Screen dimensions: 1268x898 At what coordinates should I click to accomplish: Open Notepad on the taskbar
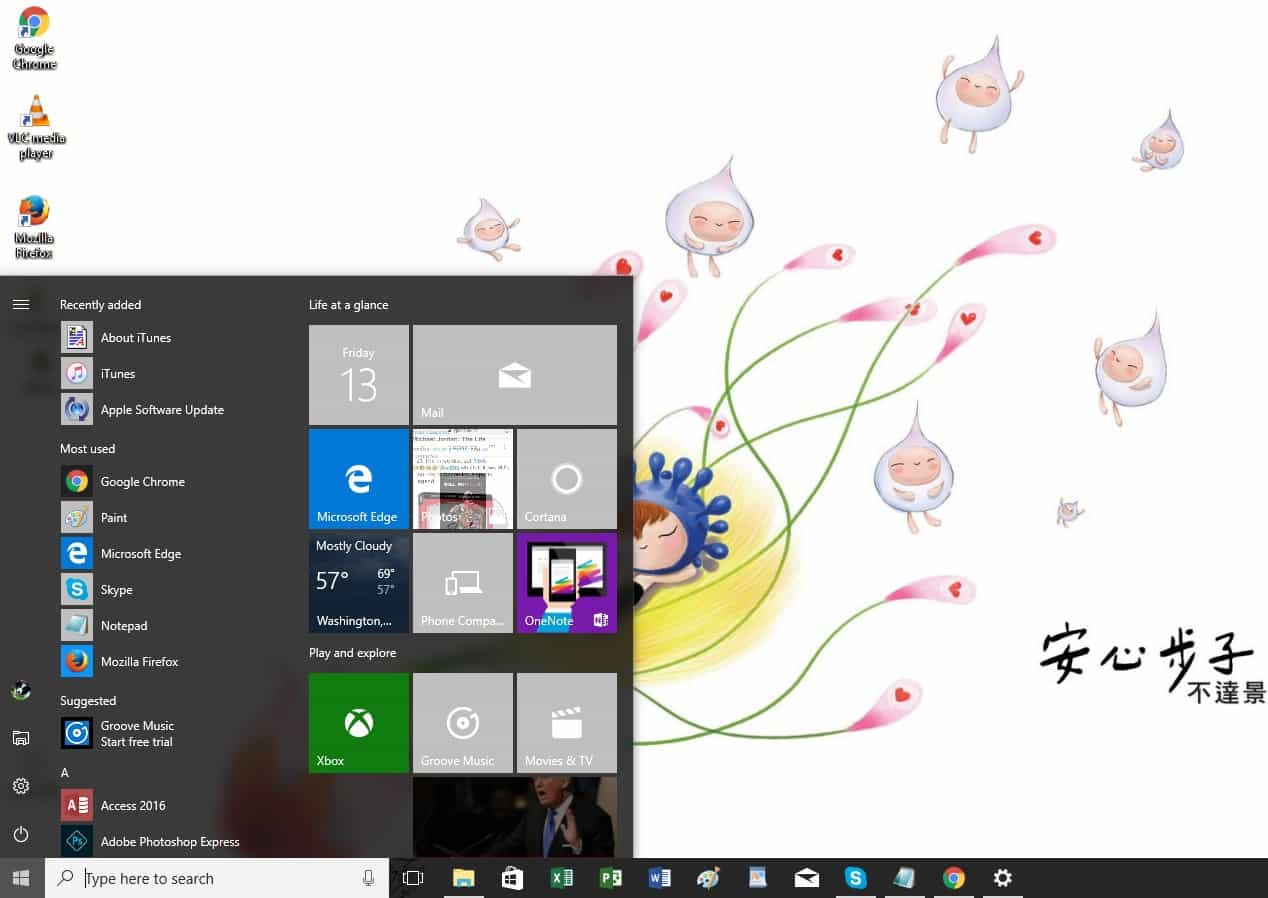point(904,878)
